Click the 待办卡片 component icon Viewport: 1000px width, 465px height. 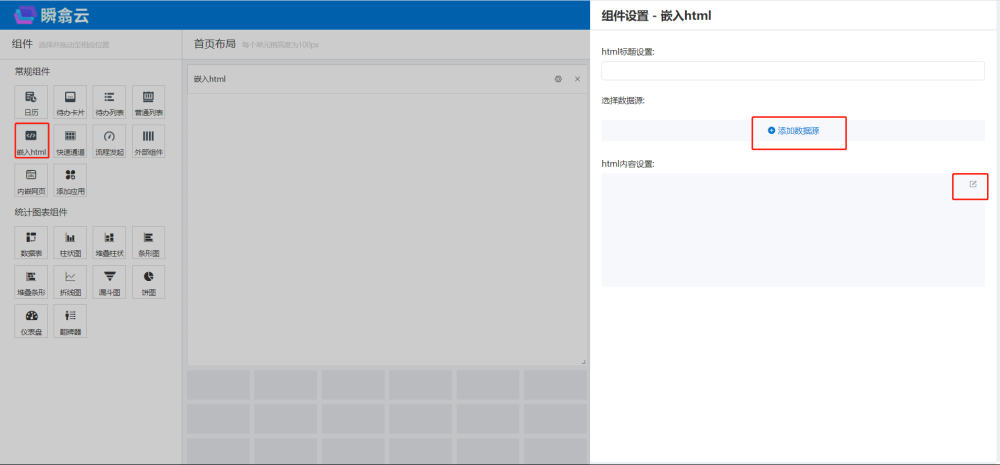coord(70,101)
